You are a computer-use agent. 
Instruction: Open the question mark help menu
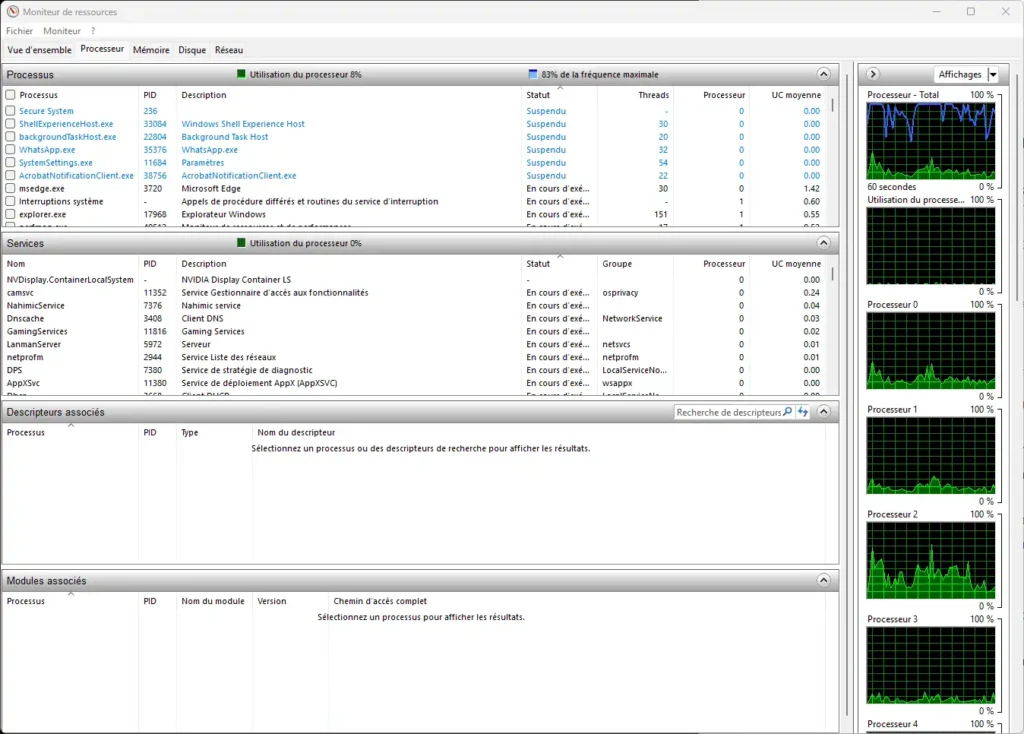click(x=93, y=31)
